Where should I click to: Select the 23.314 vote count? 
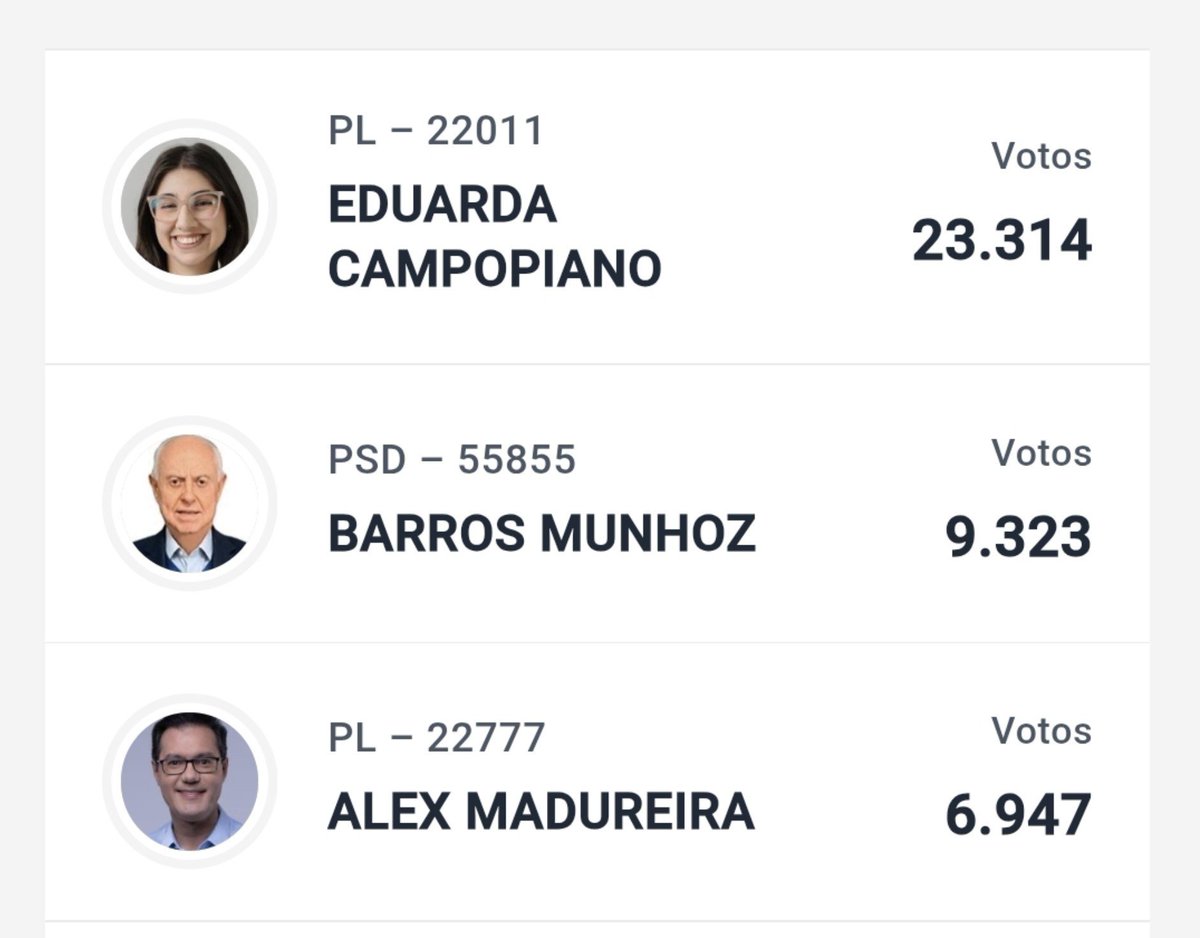click(1002, 241)
